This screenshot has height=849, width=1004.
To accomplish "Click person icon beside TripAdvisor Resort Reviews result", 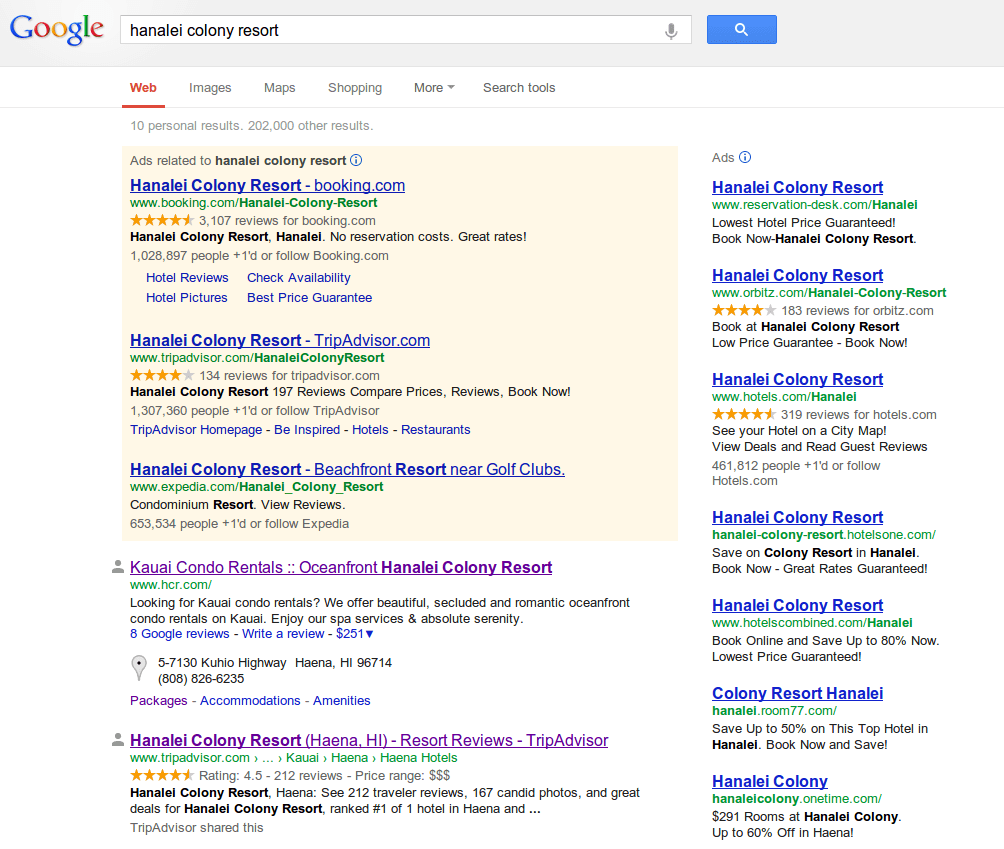I will coord(118,741).
